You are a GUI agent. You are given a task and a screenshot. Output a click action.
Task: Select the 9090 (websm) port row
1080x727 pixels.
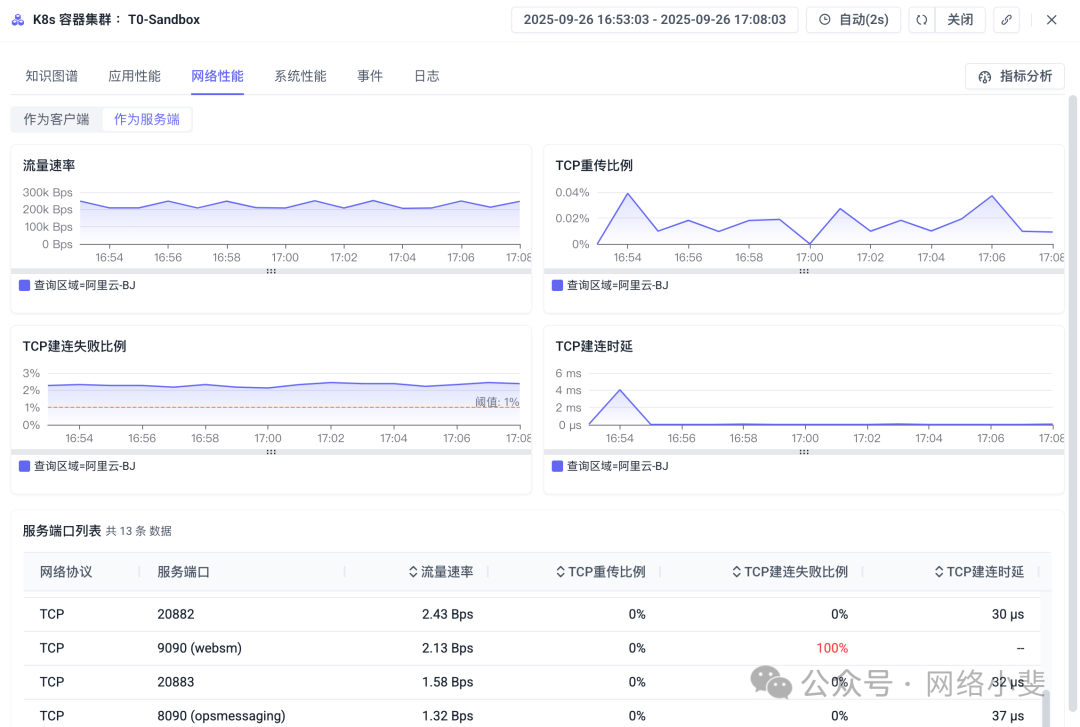(200, 648)
